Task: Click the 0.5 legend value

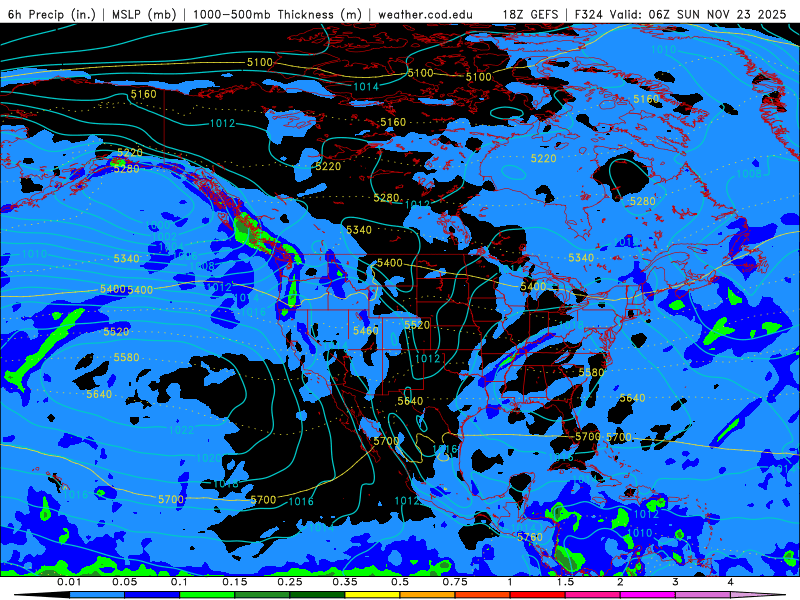Action: (400, 582)
